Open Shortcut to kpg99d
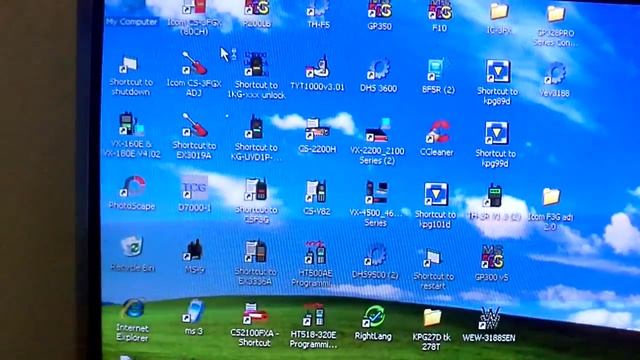This screenshot has height=360, width=640. tap(496, 144)
